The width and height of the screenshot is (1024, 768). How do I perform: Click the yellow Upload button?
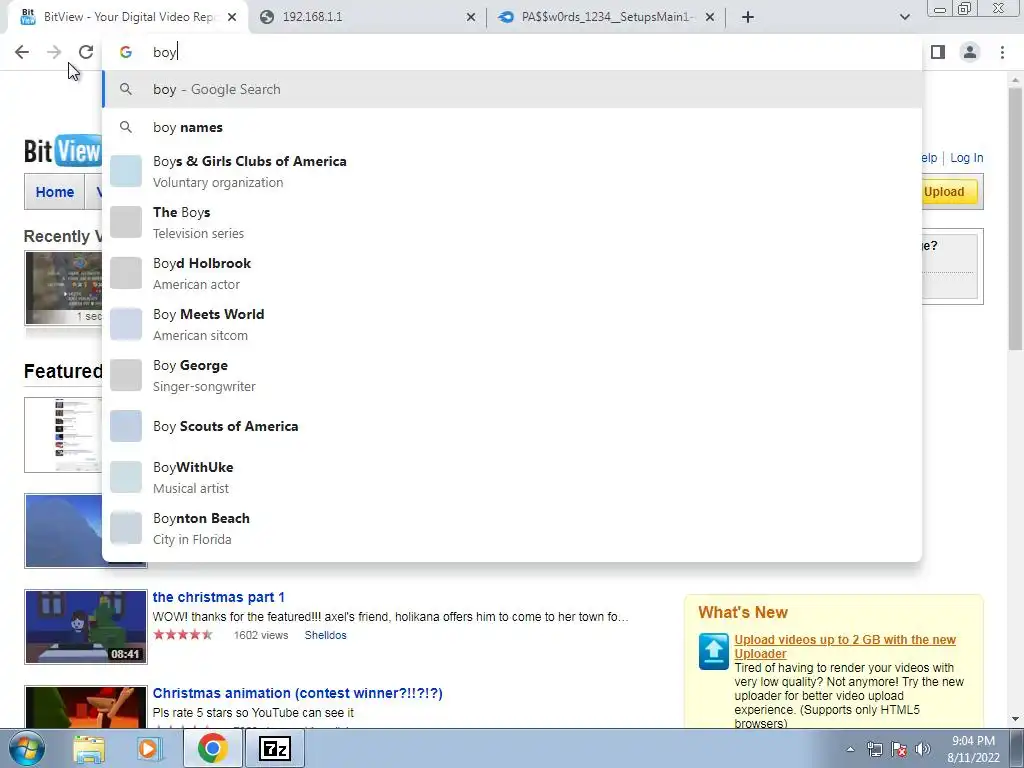950,192
